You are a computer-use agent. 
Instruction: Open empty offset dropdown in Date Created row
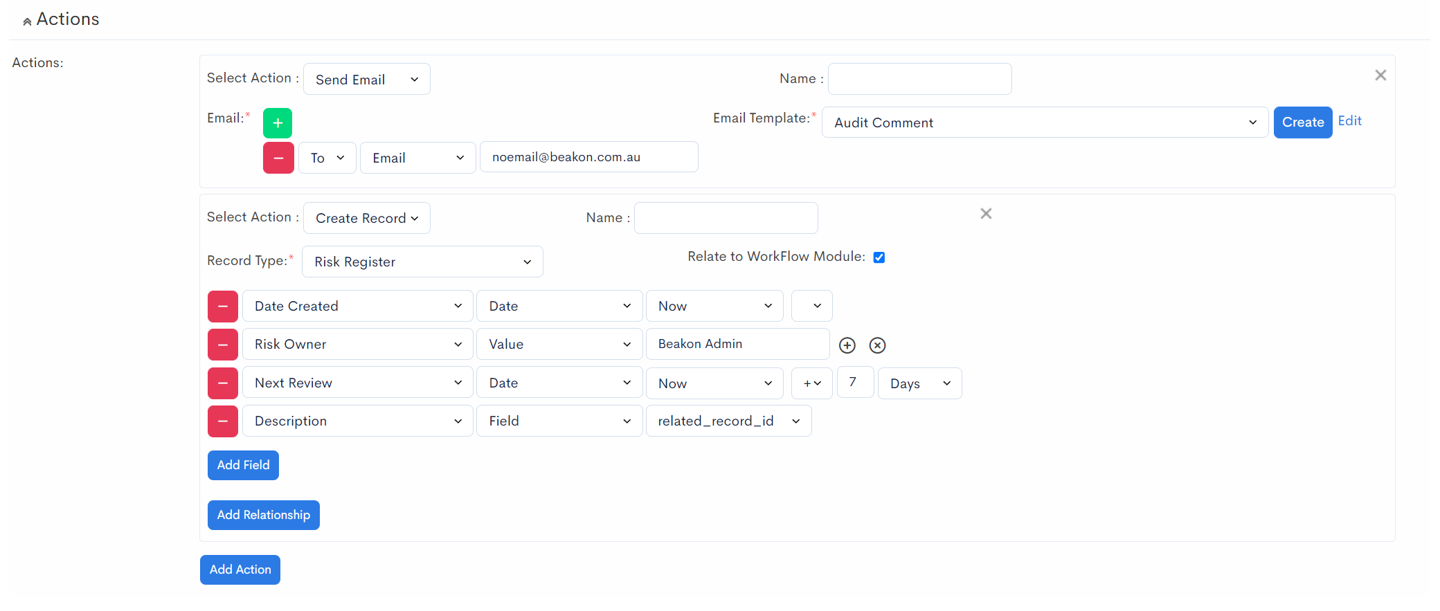812,306
